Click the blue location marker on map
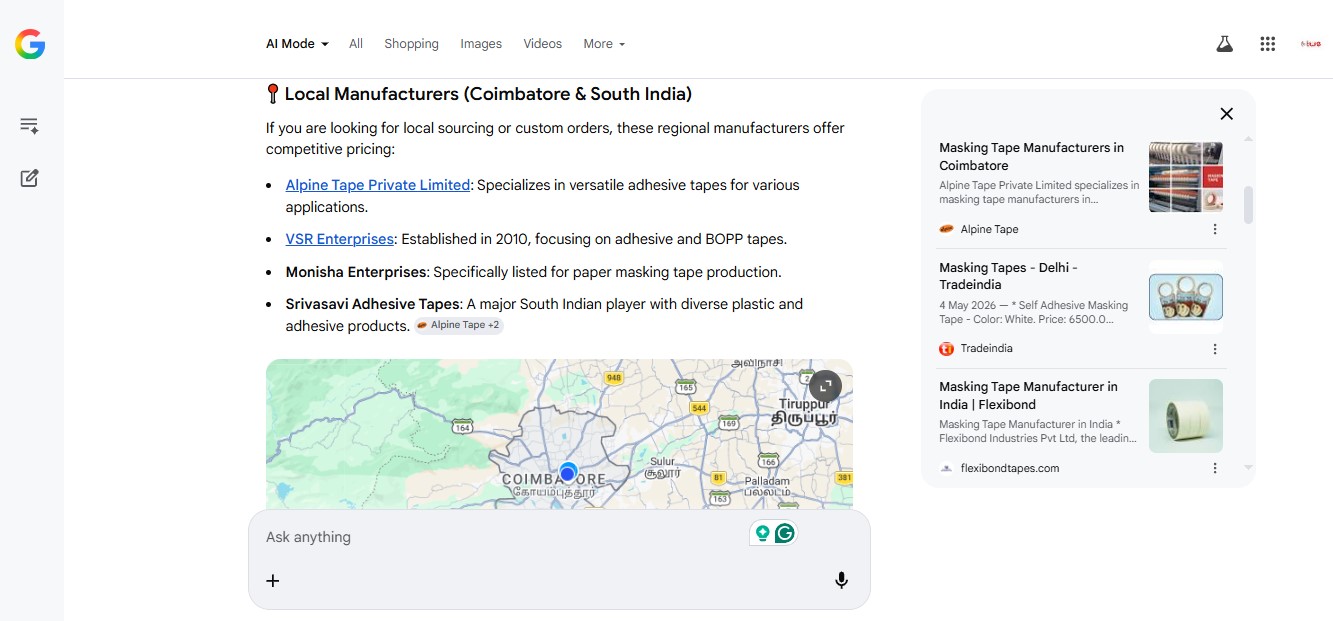 (x=568, y=472)
